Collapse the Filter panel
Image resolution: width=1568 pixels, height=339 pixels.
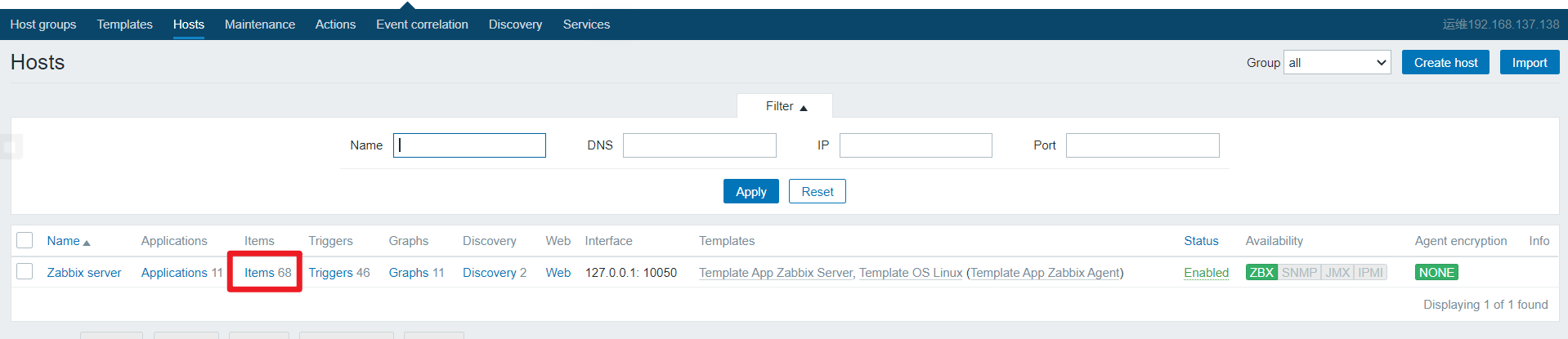click(786, 106)
